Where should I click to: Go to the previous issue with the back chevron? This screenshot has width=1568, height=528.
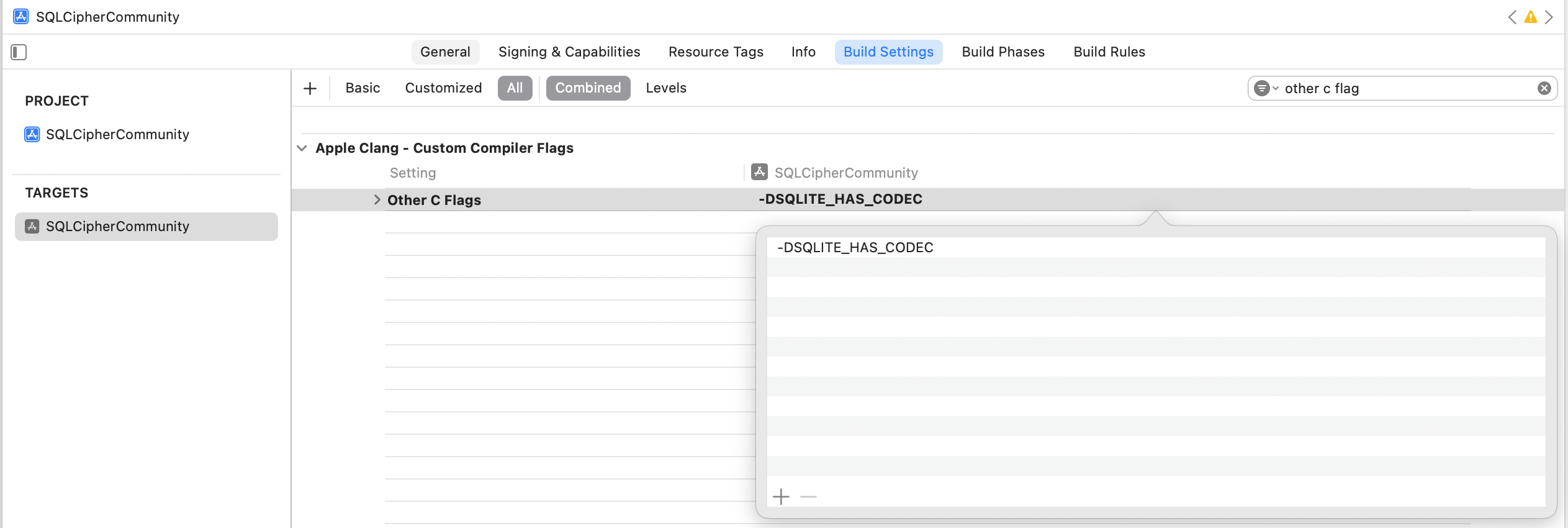(x=1512, y=17)
